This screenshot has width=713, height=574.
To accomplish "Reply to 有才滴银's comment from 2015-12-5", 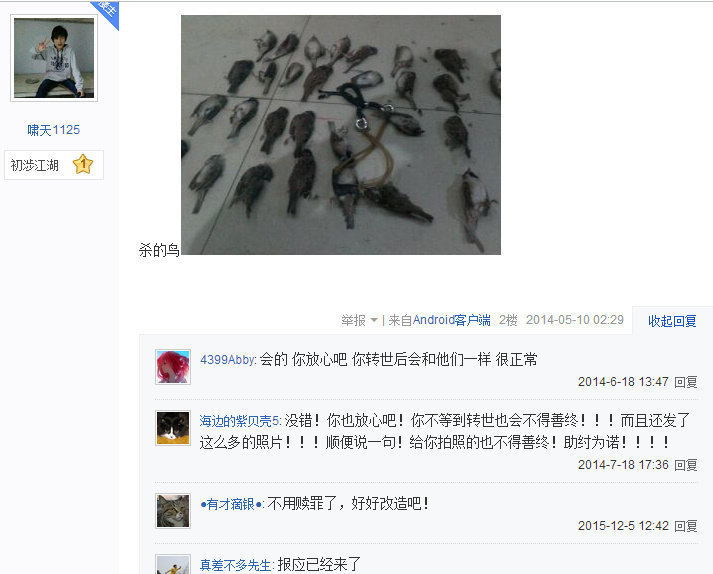I will 686,526.
